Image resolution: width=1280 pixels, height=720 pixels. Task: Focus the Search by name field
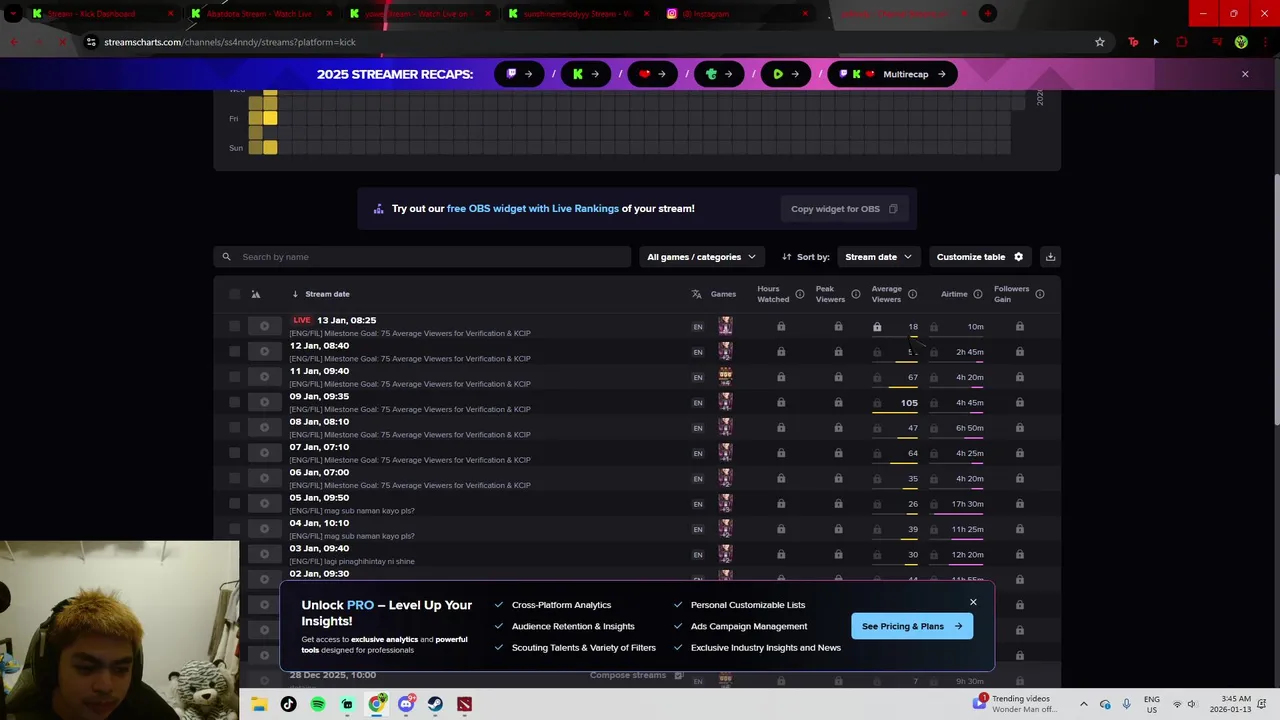tap(422, 257)
